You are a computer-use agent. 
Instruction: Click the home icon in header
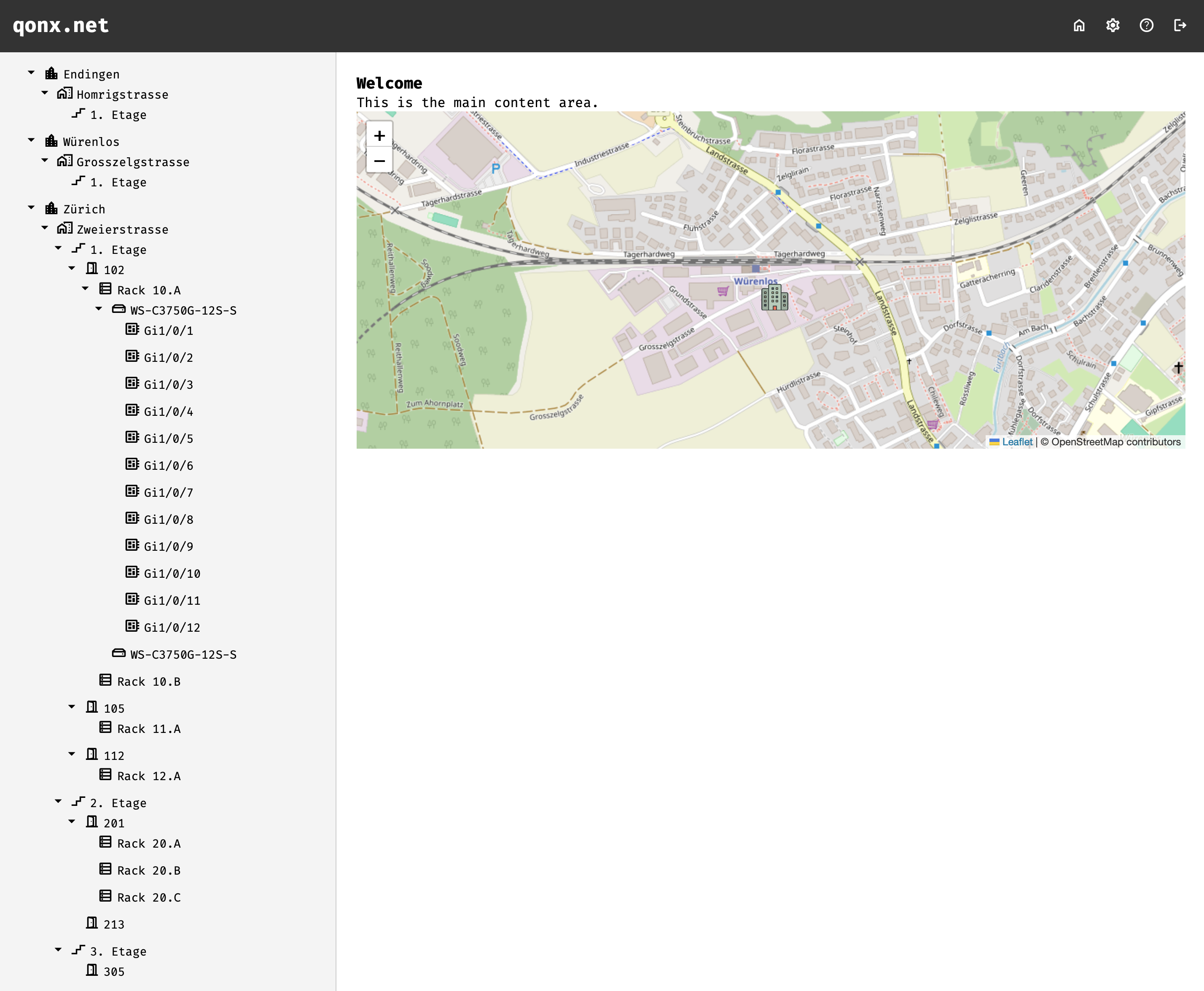coord(1078,26)
